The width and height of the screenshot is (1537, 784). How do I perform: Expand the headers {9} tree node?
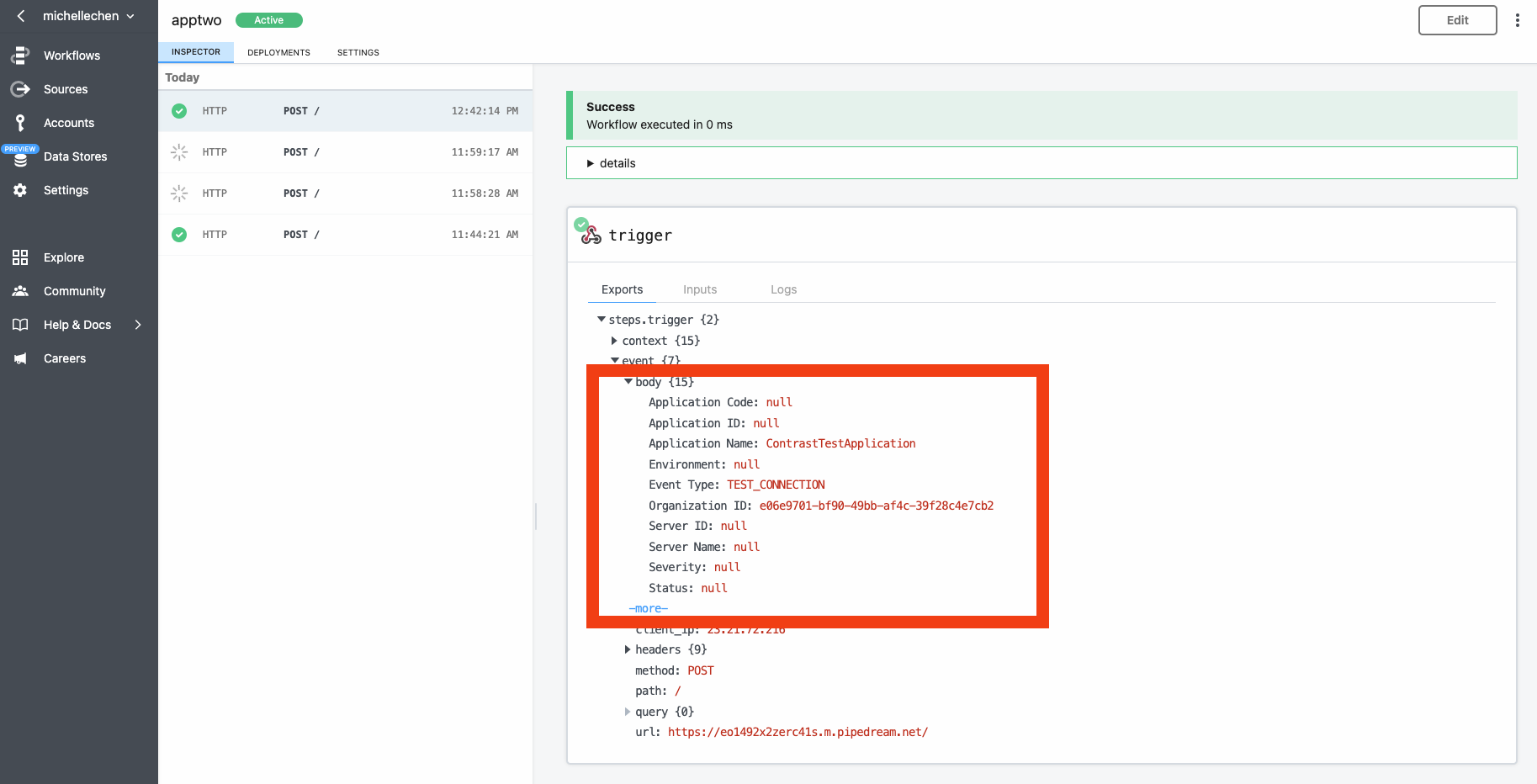point(628,649)
